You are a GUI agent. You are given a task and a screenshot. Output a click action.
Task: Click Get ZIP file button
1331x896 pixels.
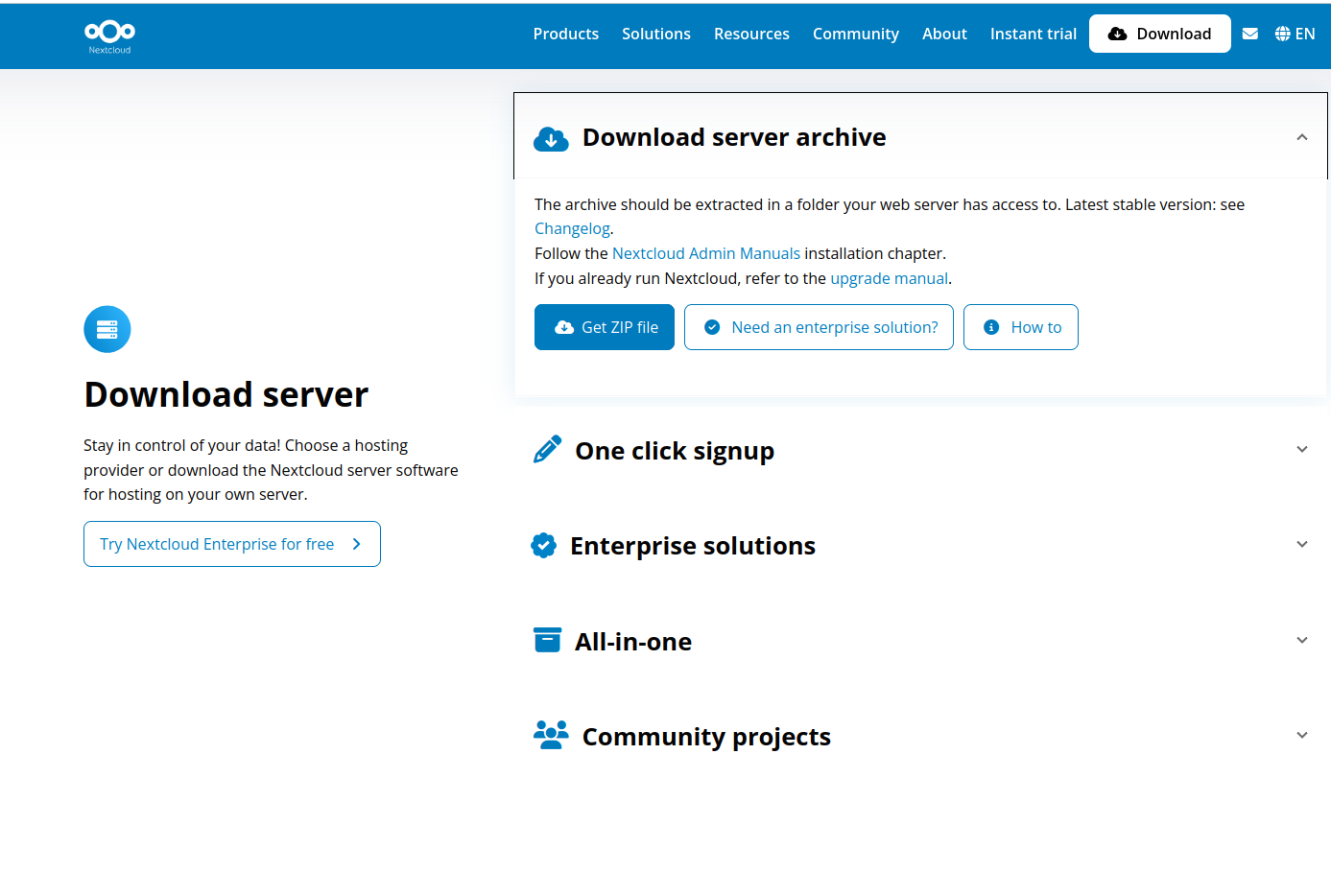(605, 327)
